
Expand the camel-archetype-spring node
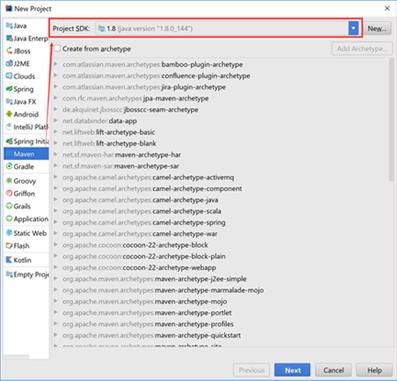56,222
